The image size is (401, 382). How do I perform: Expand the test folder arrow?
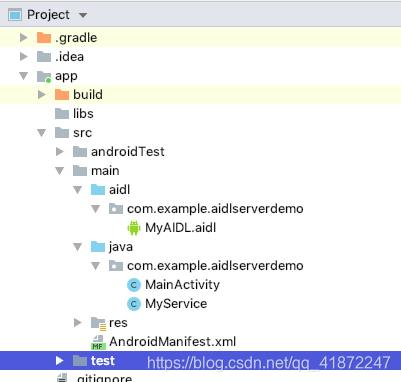point(59,361)
